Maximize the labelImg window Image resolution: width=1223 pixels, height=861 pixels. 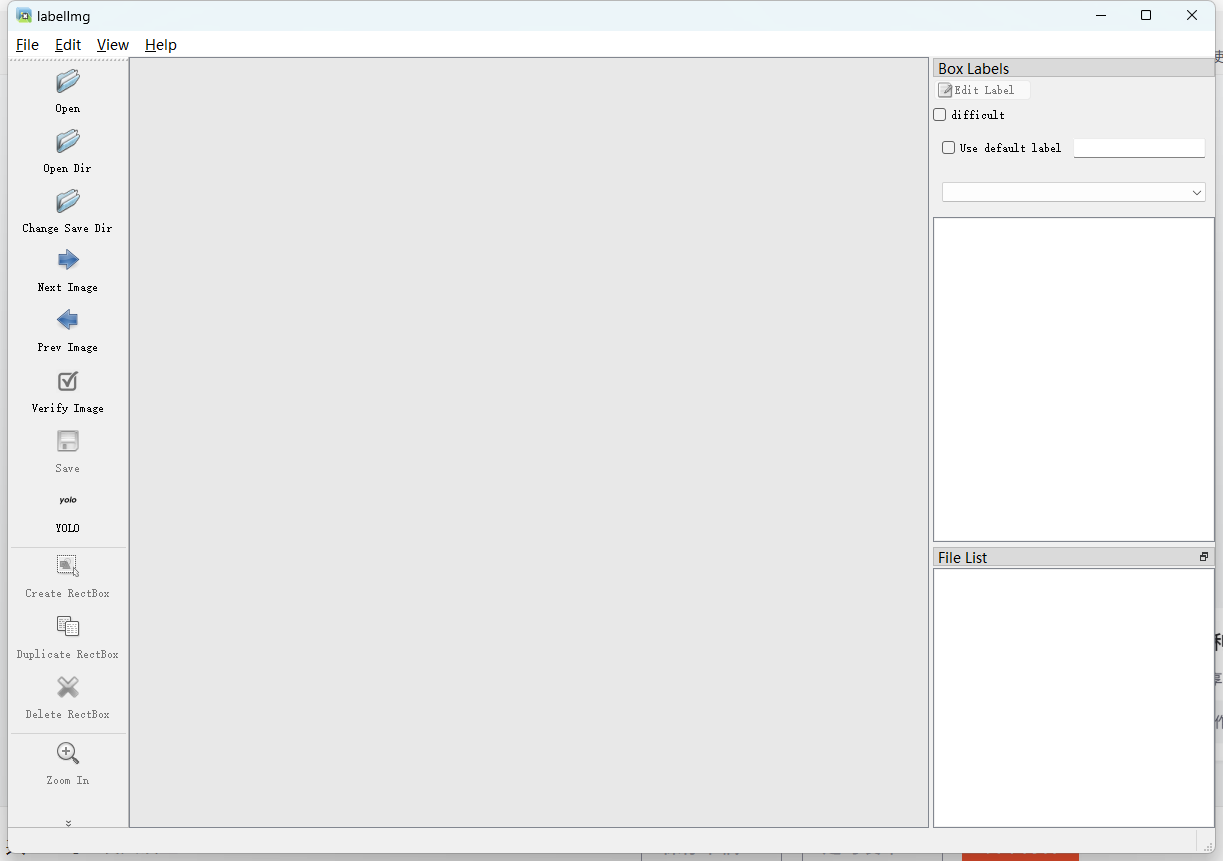tap(1146, 15)
